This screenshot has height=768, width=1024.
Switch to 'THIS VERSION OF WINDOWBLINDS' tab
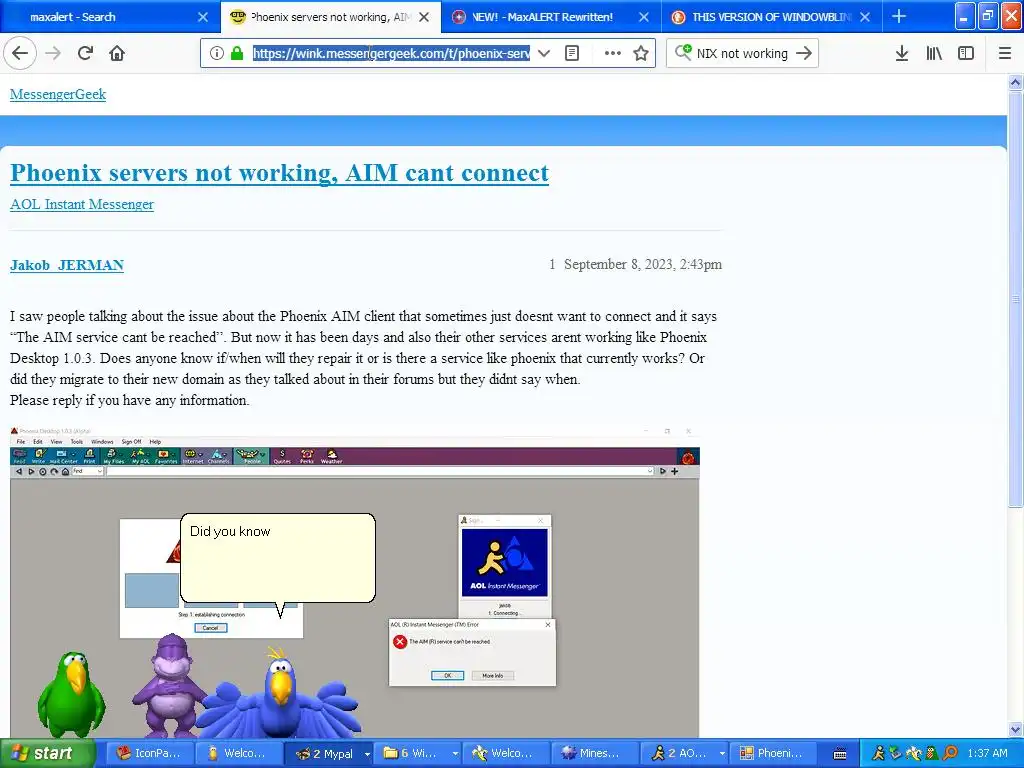771,17
